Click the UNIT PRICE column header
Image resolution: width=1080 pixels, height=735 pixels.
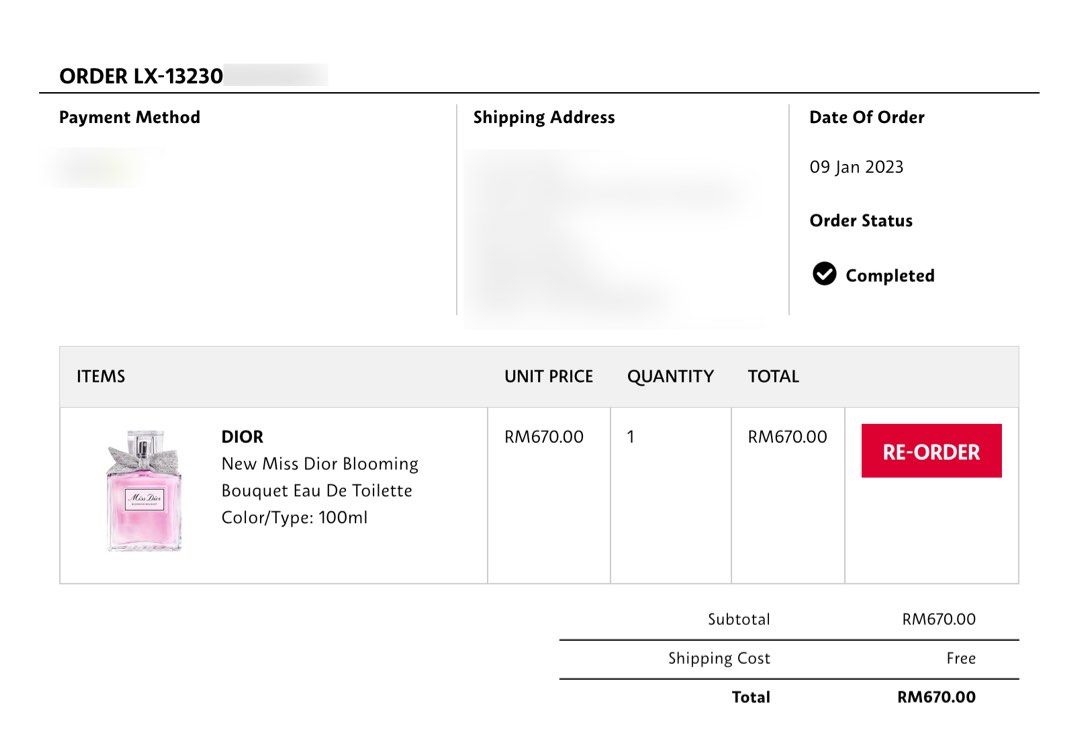548,377
